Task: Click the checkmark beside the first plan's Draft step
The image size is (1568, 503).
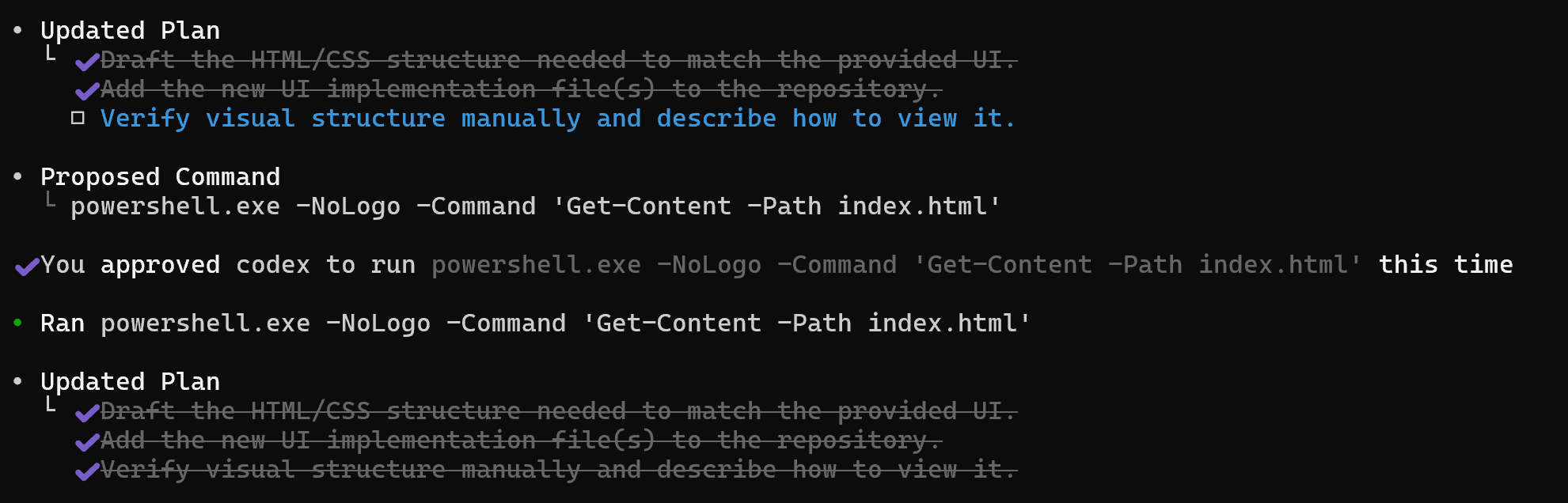Action: point(87,61)
